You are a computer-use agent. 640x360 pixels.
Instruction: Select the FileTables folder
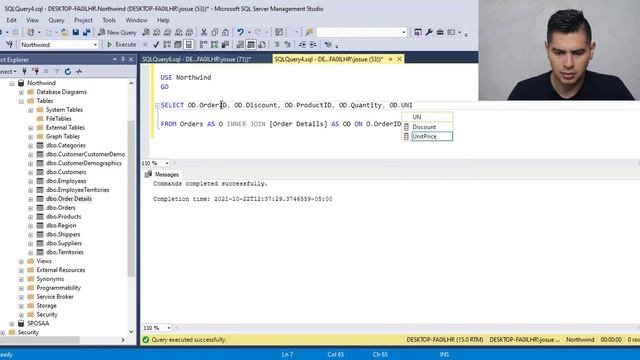(x=58, y=118)
